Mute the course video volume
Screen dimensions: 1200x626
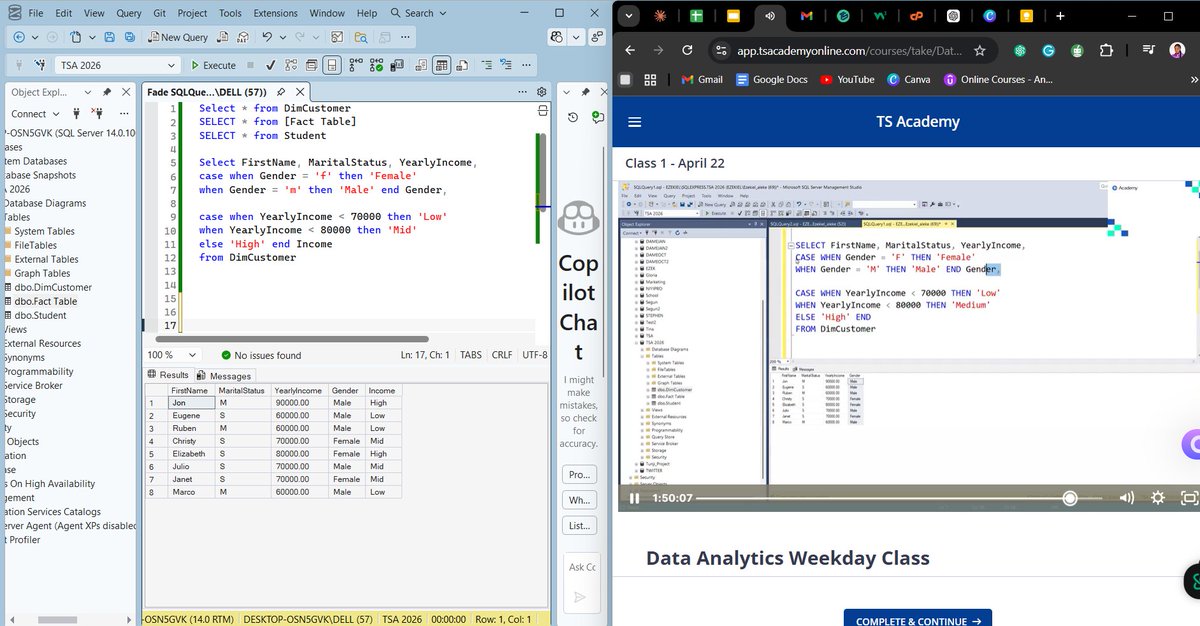[x=1126, y=498]
